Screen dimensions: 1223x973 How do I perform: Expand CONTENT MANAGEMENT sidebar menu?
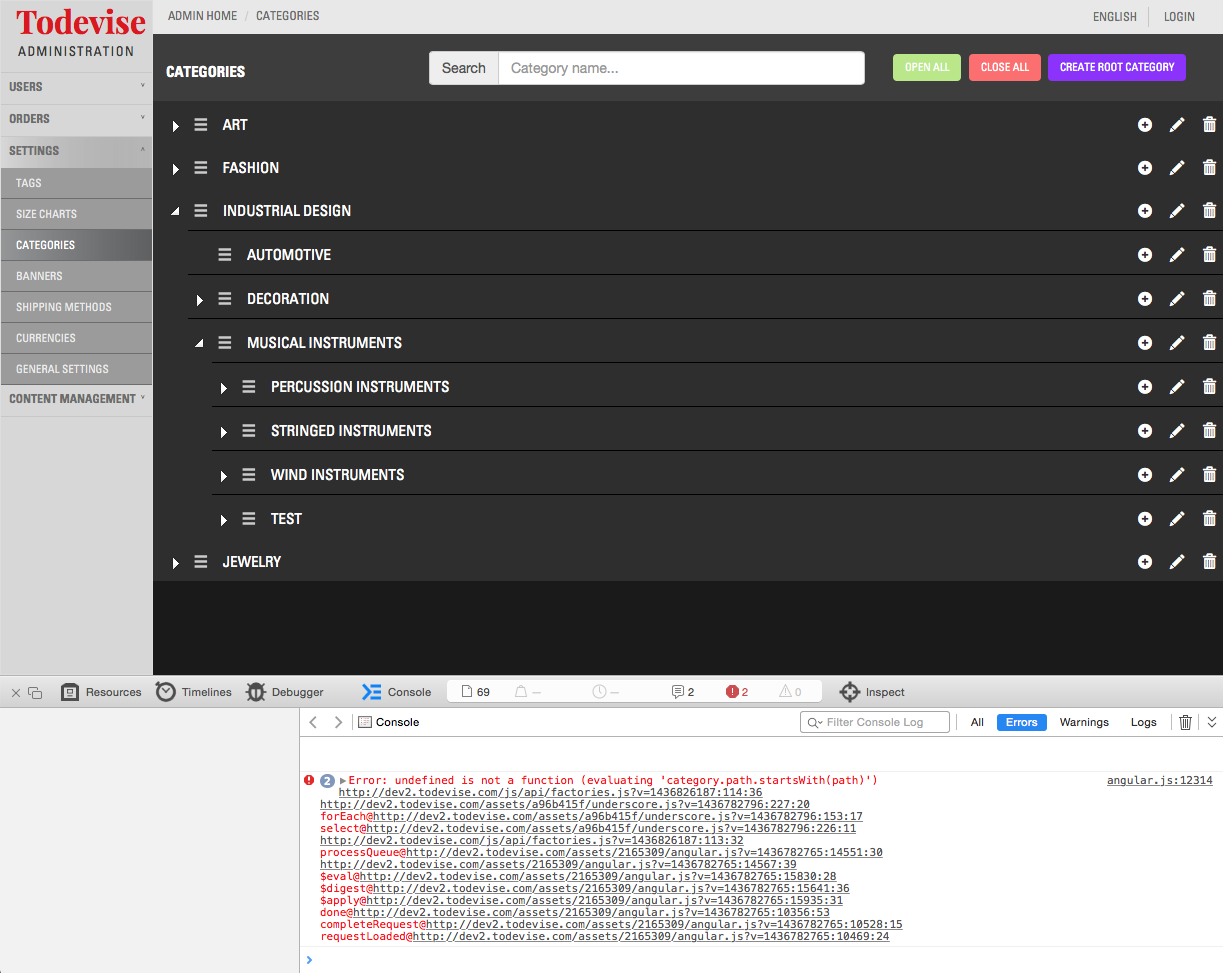(x=76, y=399)
